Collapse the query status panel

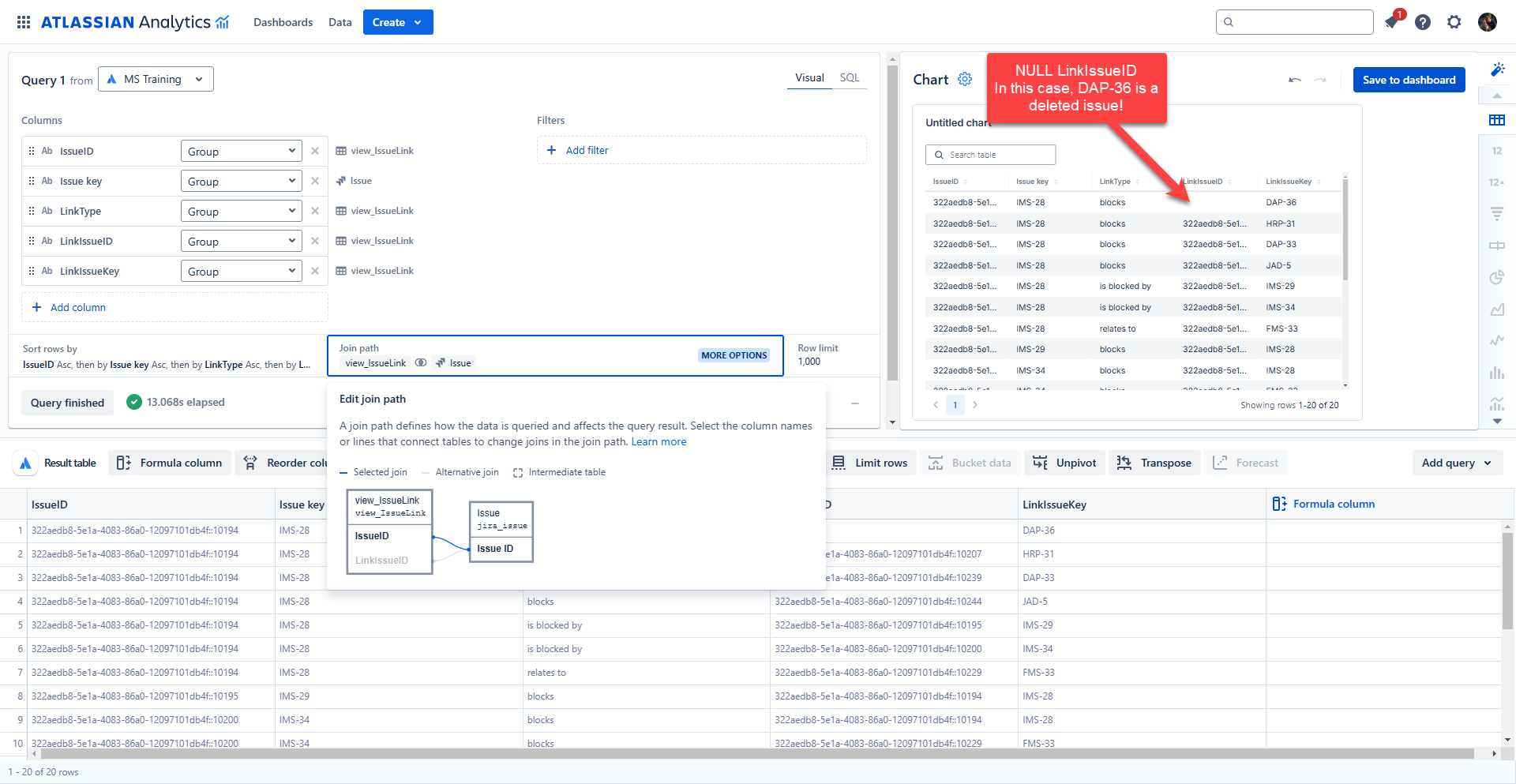pyautogui.click(x=855, y=403)
